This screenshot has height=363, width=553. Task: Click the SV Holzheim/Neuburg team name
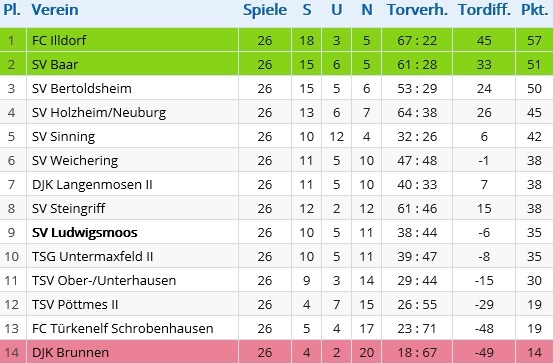pyautogui.click(x=99, y=113)
